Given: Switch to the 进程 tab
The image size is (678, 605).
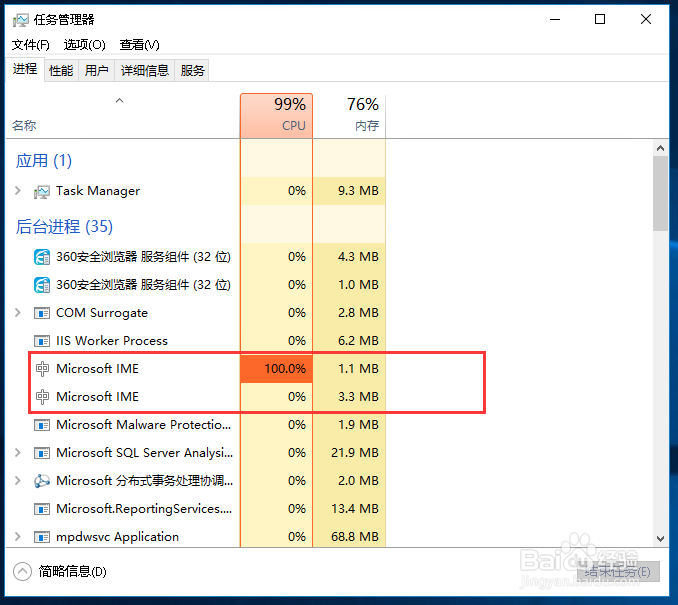Looking at the screenshot, I should coord(25,69).
